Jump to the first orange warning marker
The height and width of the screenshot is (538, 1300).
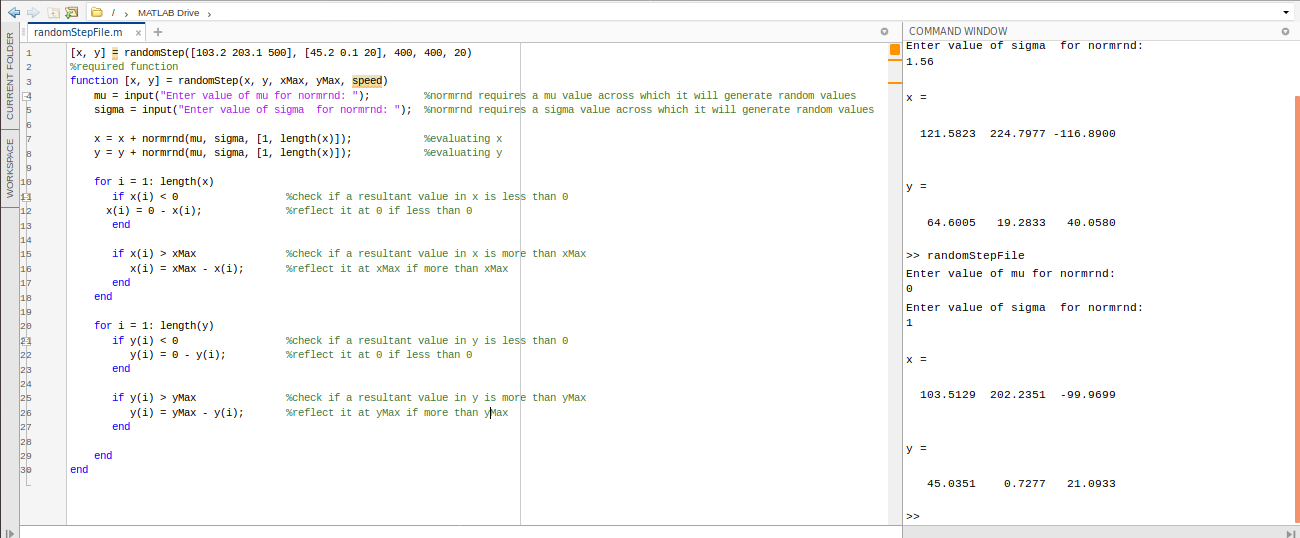pyautogui.click(x=895, y=58)
